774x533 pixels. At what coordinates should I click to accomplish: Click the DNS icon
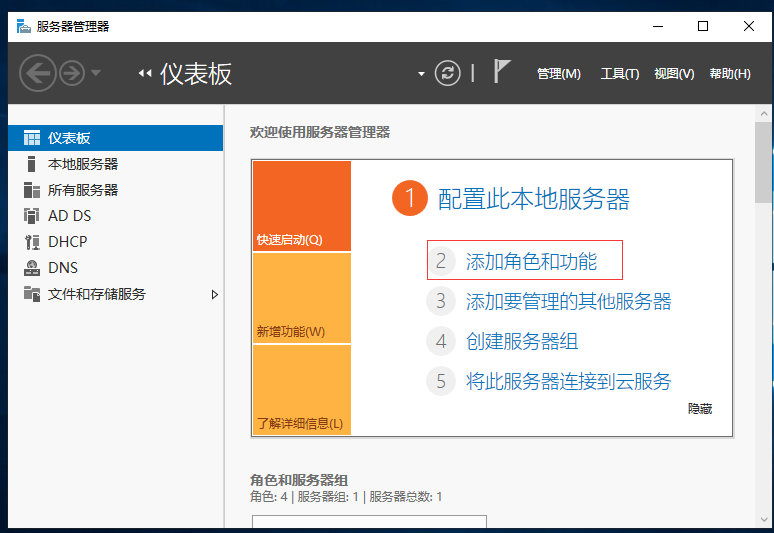coord(32,267)
